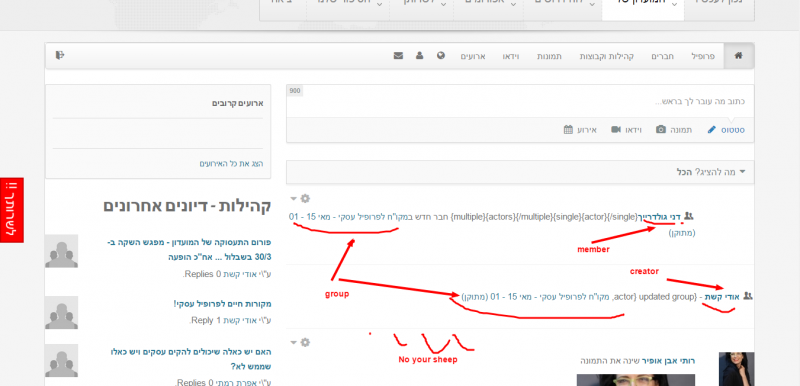Open the קהילות וקבוצות menu item

click(606, 56)
